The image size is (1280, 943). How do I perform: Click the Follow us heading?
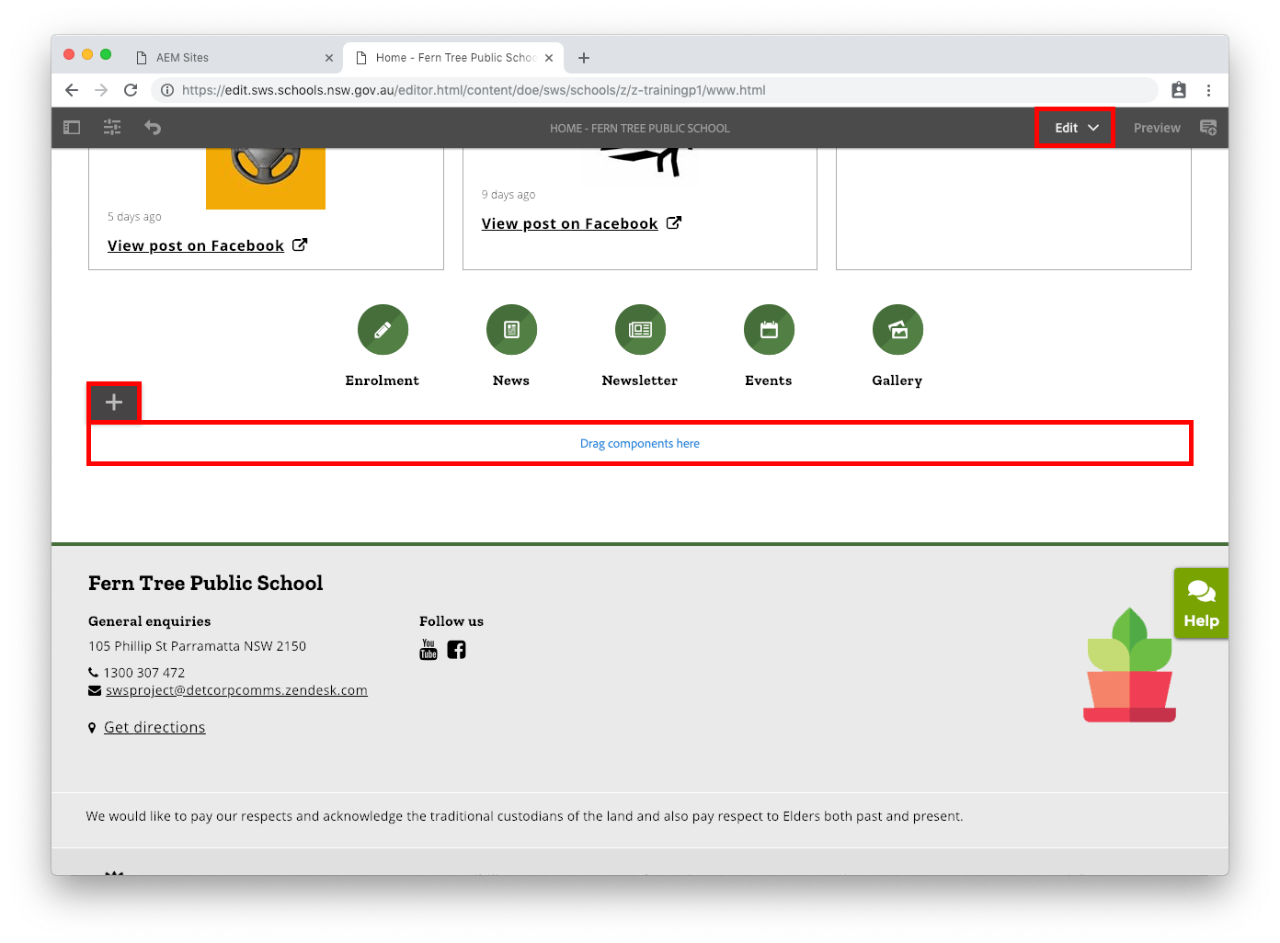click(x=451, y=621)
